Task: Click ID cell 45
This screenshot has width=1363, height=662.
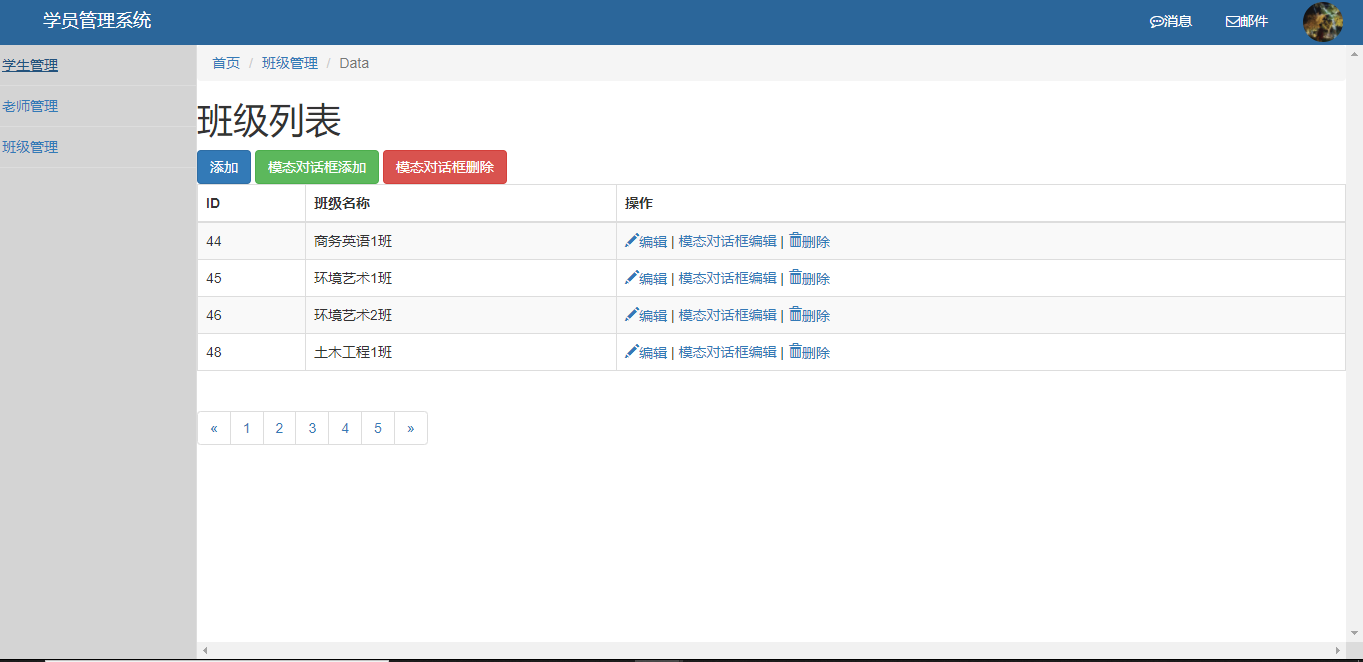Action: click(252, 278)
